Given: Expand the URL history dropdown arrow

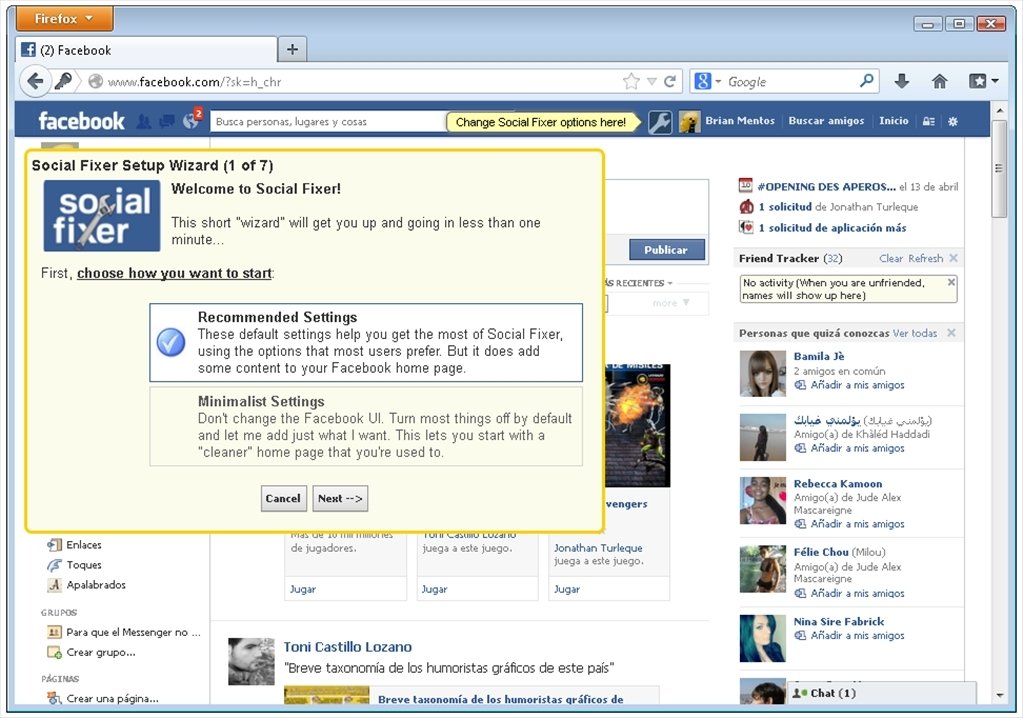Looking at the screenshot, I should point(651,82).
